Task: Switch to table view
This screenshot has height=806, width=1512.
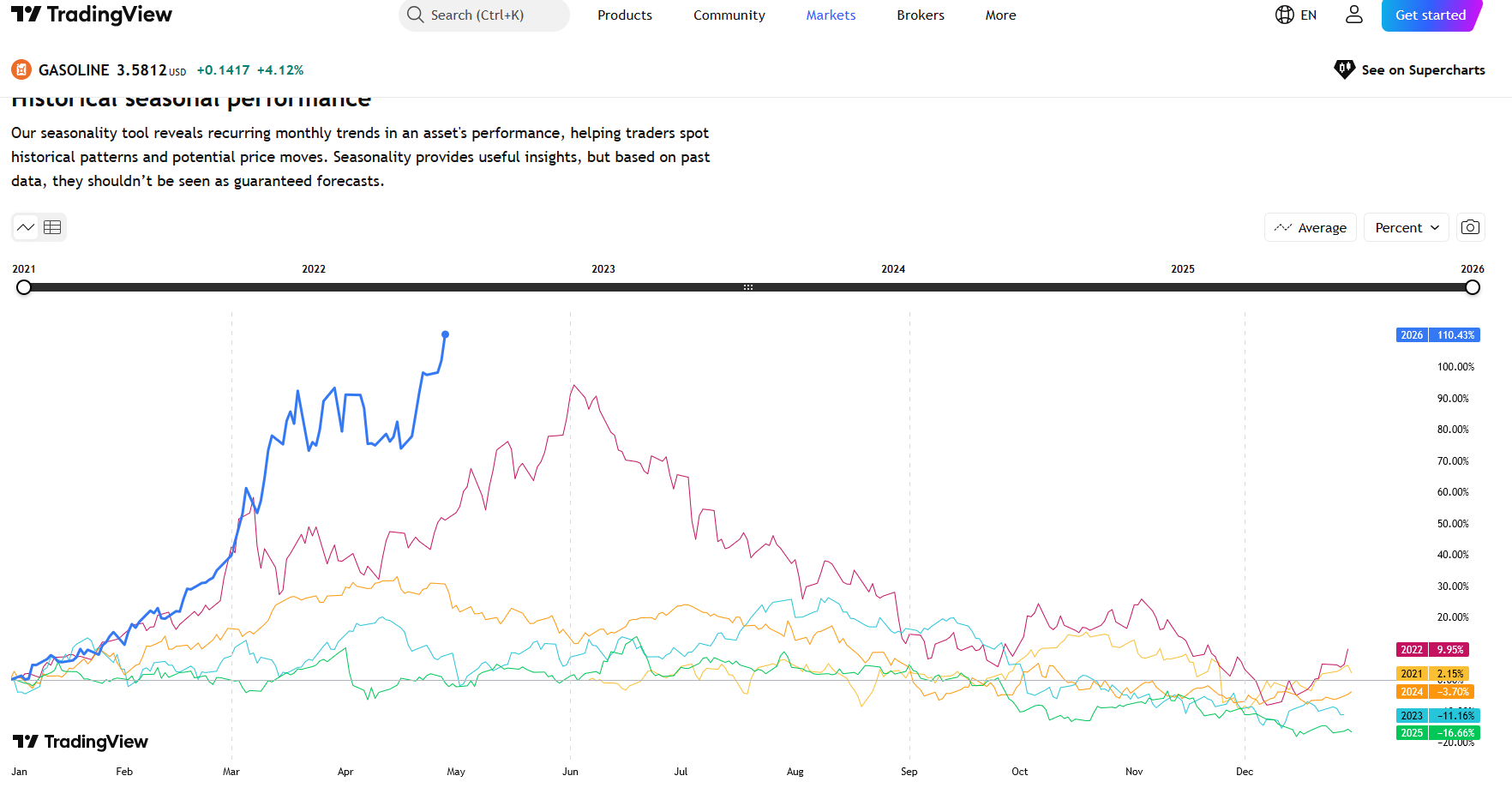Action: [x=52, y=227]
